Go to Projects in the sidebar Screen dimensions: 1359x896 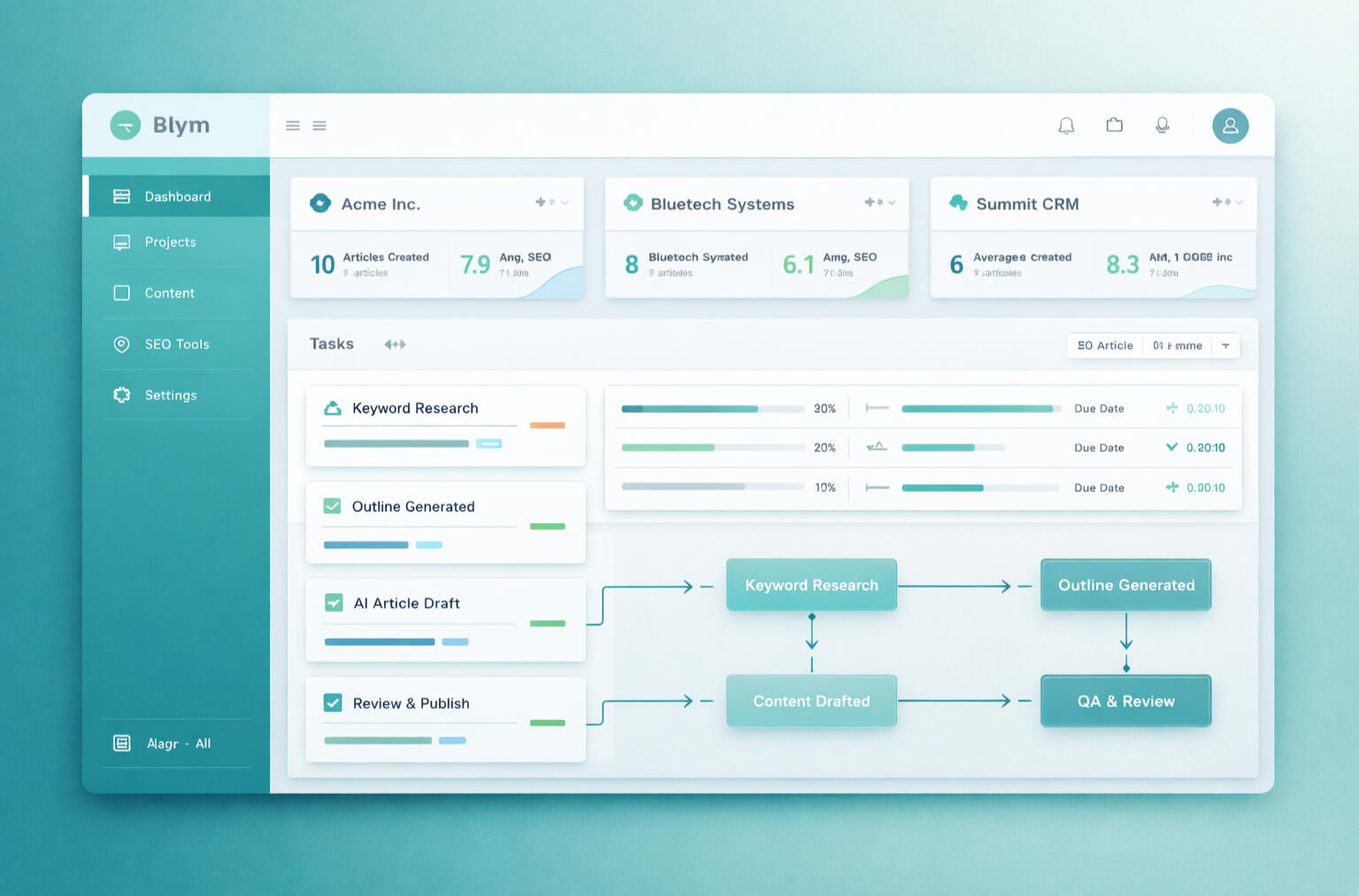pyautogui.click(x=170, y=241)
